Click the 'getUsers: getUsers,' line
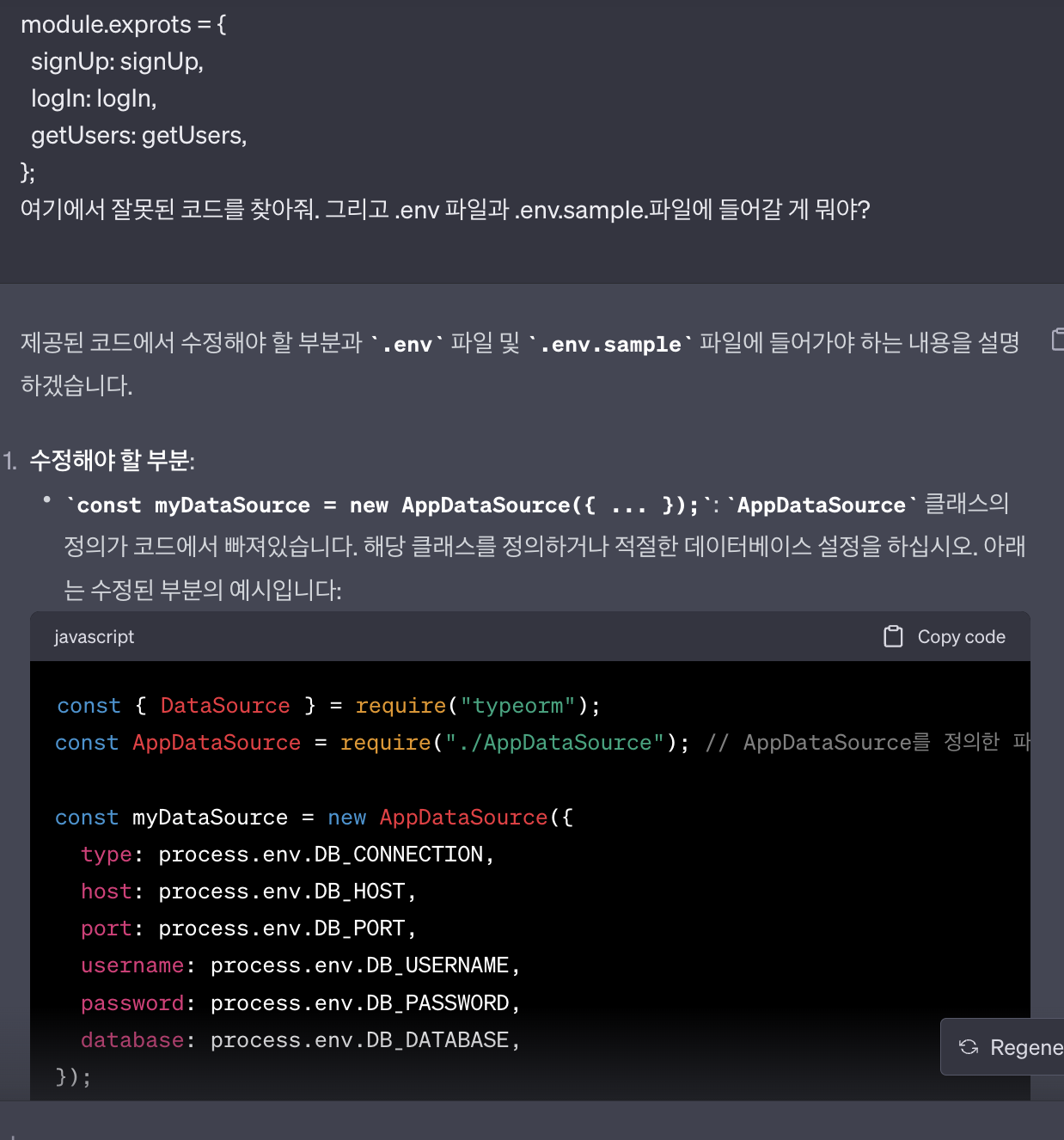Screen dimensions: 1064x1140 (139, 136)
